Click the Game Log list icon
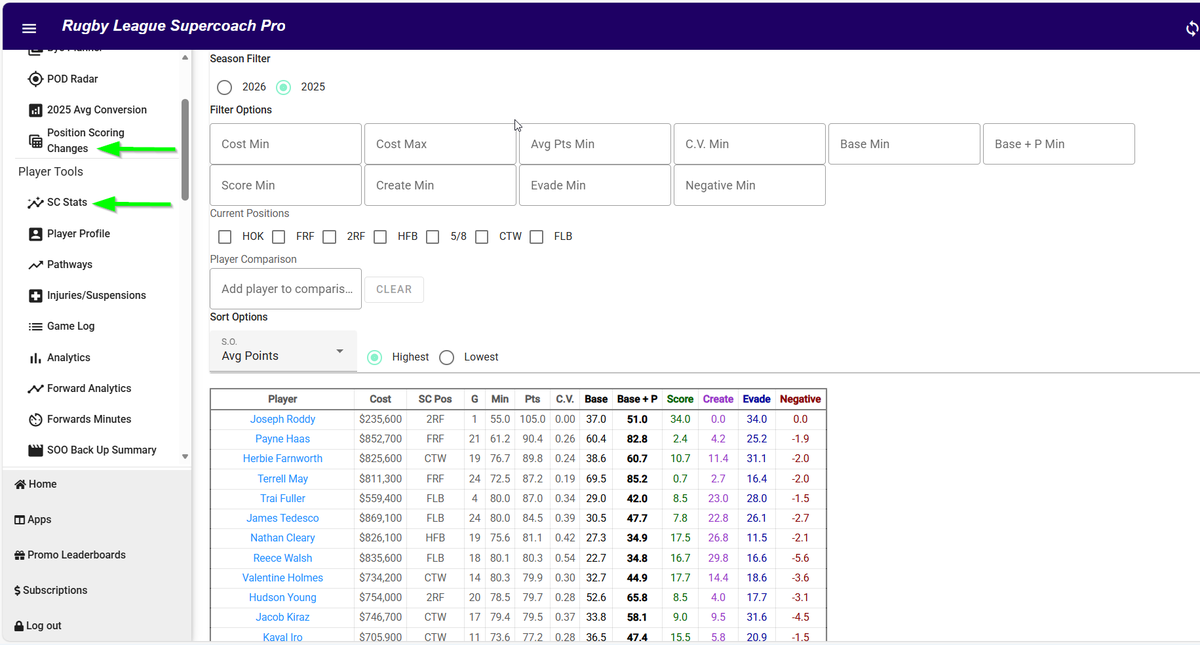The width and height of the screenshot is (1200, 645). click(36, 327)
